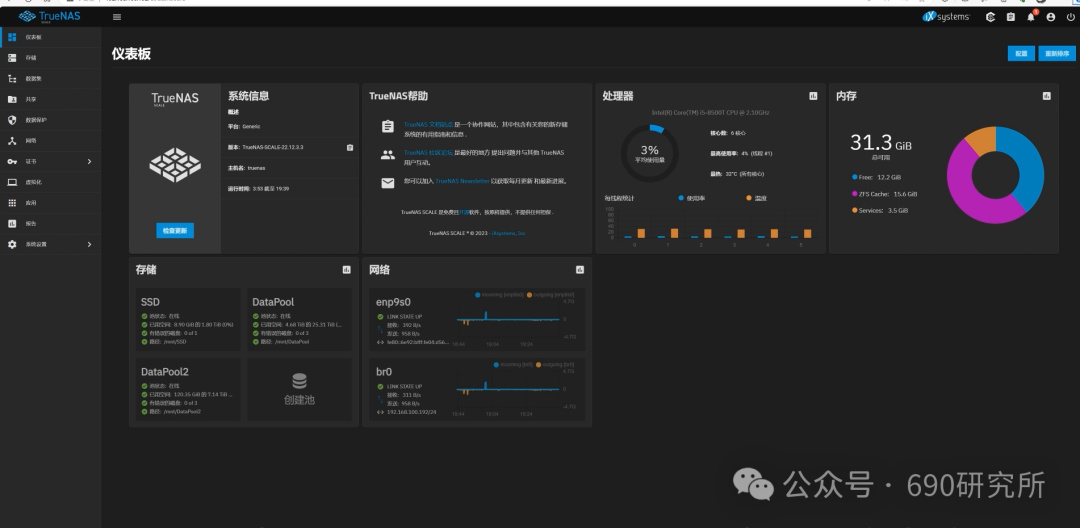The width and height of the screenshot is (1080, 528).
Task: Open the user account icon
Action: click(1050, 17)
